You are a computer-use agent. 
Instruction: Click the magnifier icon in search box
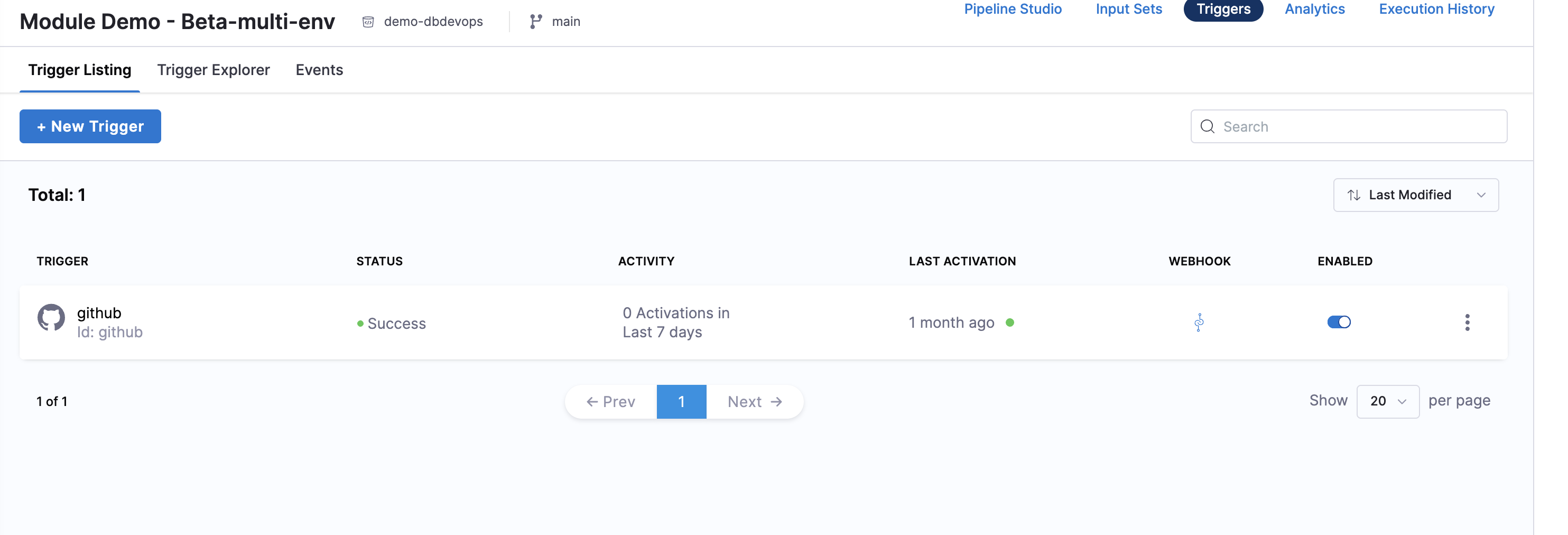click(1207, 126)
